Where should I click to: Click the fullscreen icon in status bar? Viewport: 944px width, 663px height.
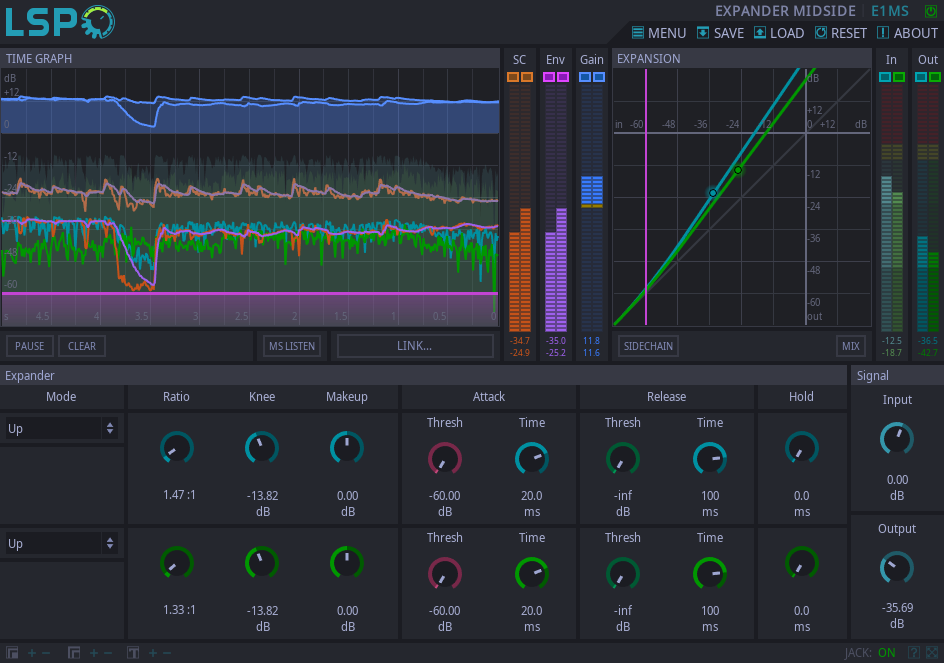point(932,653)
